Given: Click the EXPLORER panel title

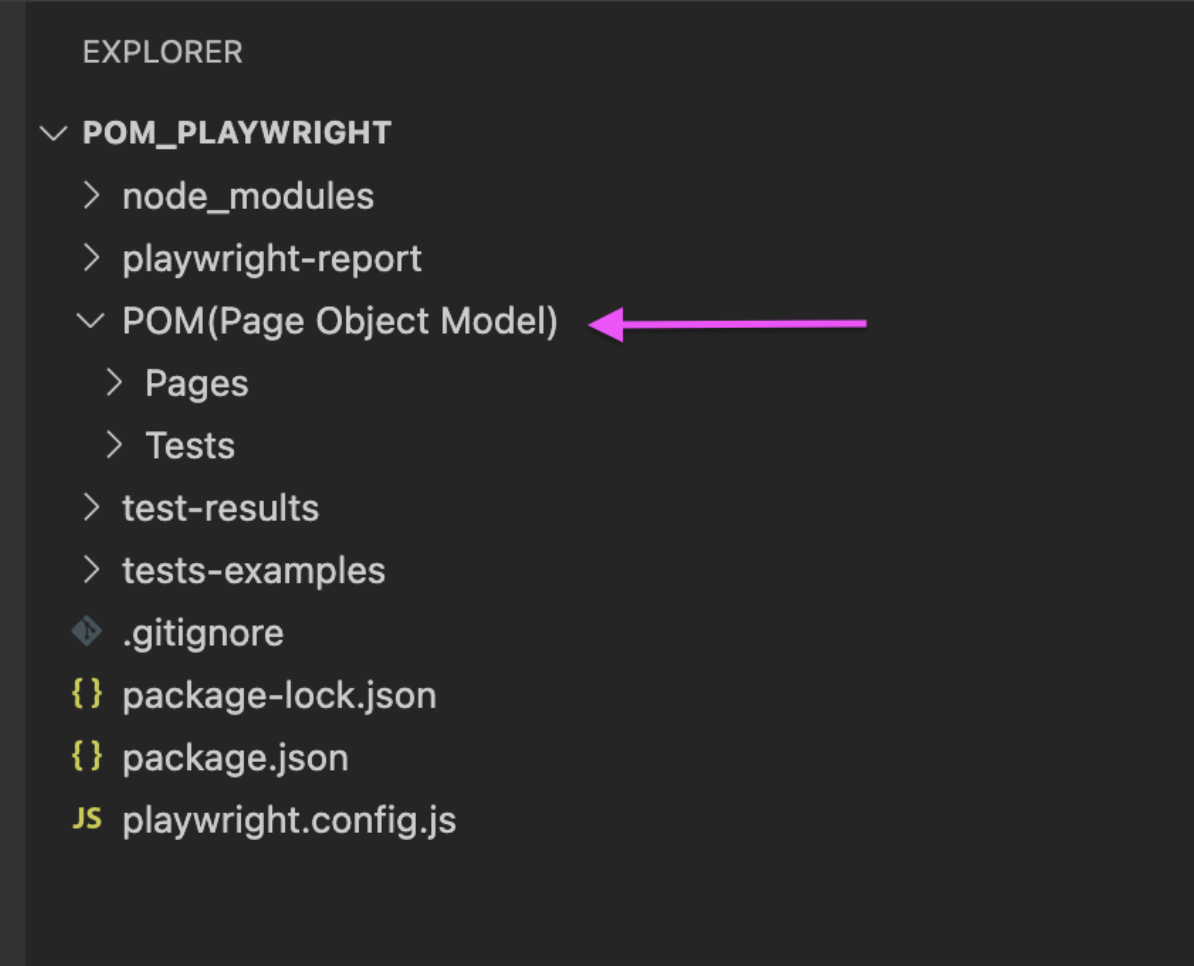Looking at the screenshot, I should click(162, 52).
